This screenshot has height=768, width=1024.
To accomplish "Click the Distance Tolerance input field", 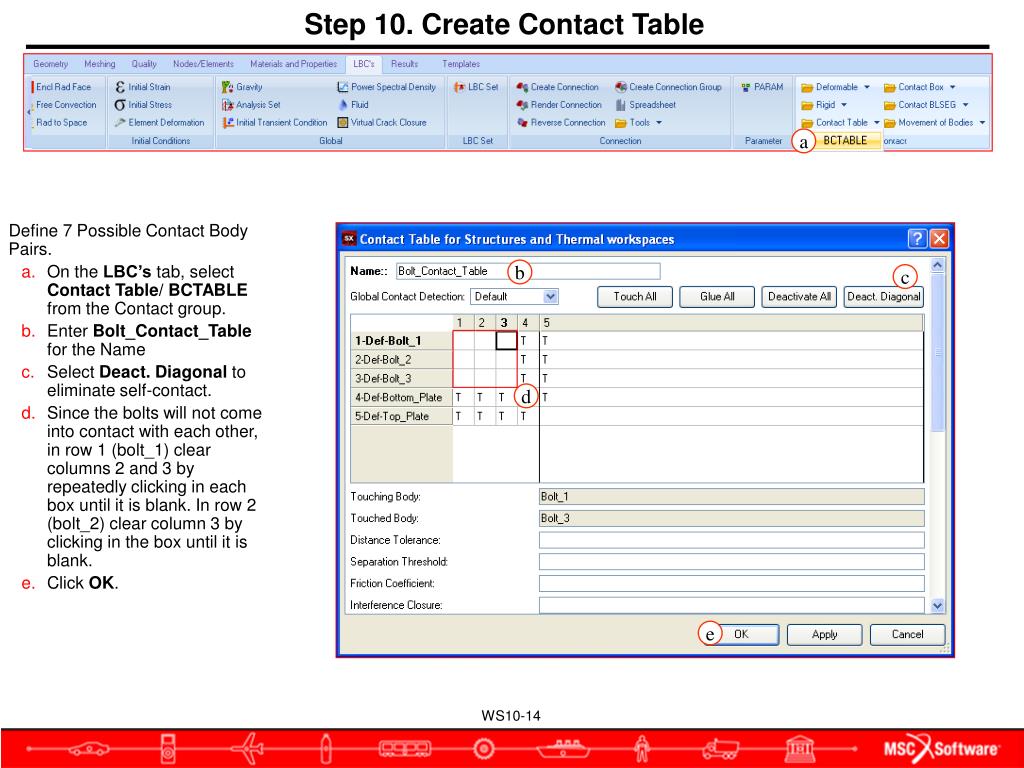I will 731,540.
